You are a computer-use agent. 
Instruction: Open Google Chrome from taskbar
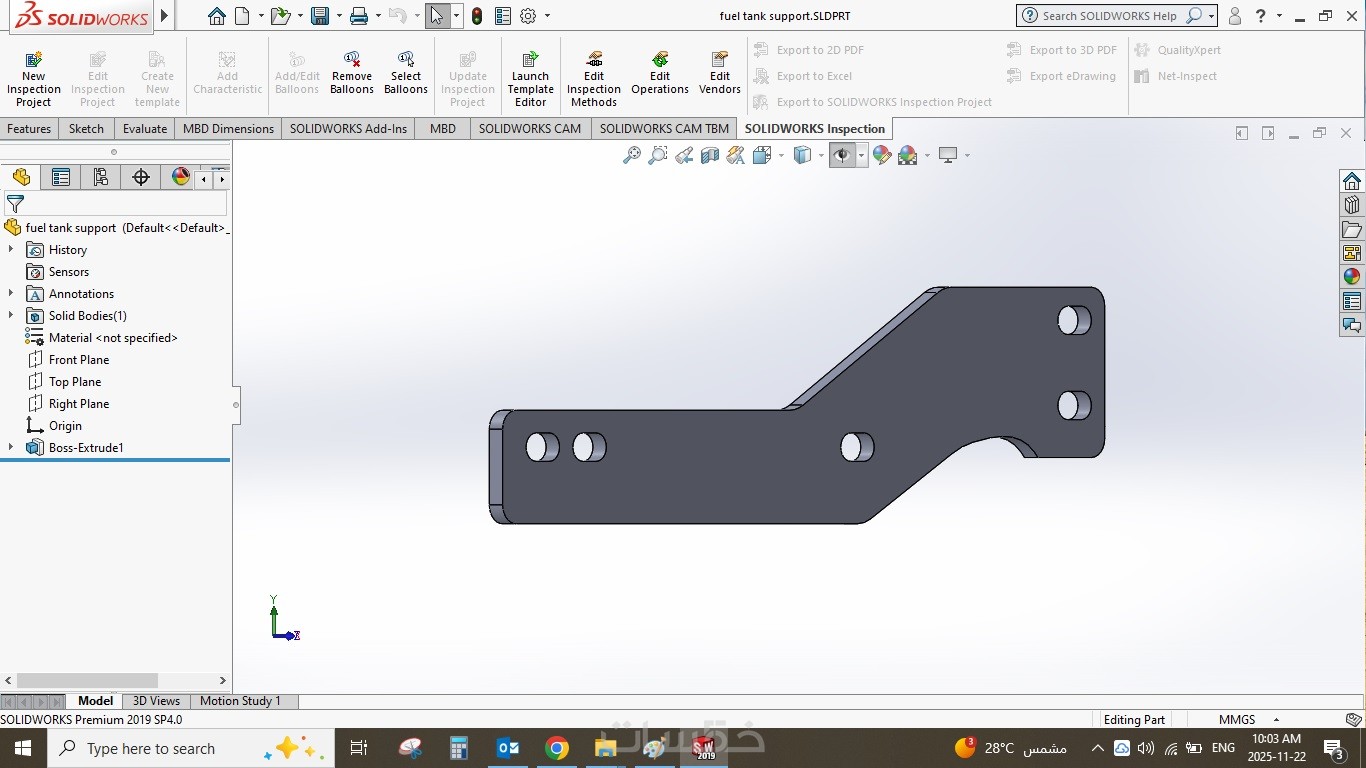coord(557,748)
